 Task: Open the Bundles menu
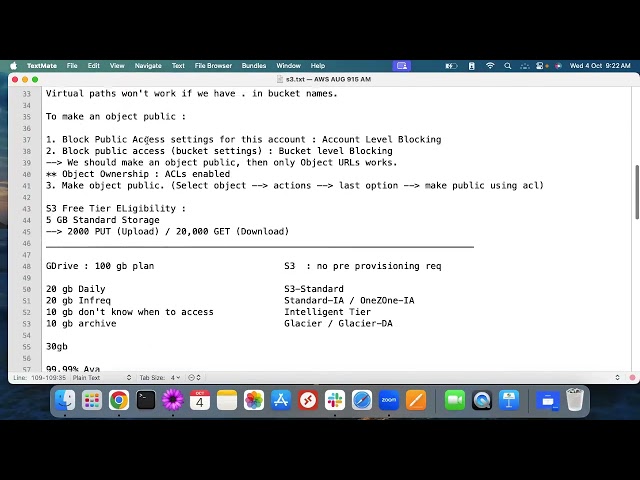(x=254, y=66)
